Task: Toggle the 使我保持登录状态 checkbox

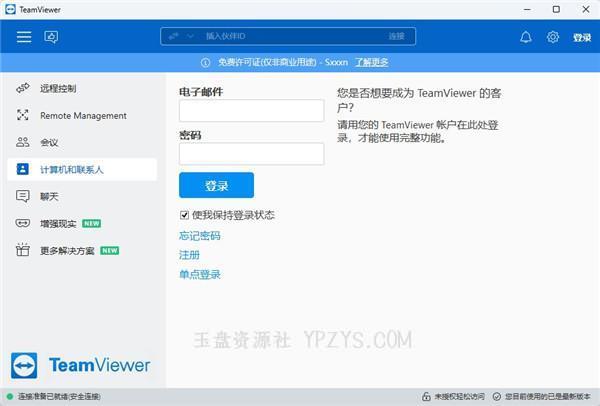Action: click(x=185, y=215)
